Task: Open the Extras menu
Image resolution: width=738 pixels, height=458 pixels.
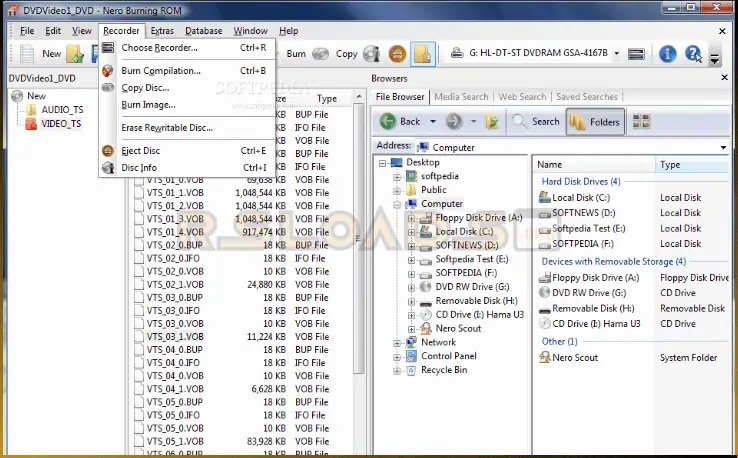Action: pyautogui.click(x=162, y=31)
